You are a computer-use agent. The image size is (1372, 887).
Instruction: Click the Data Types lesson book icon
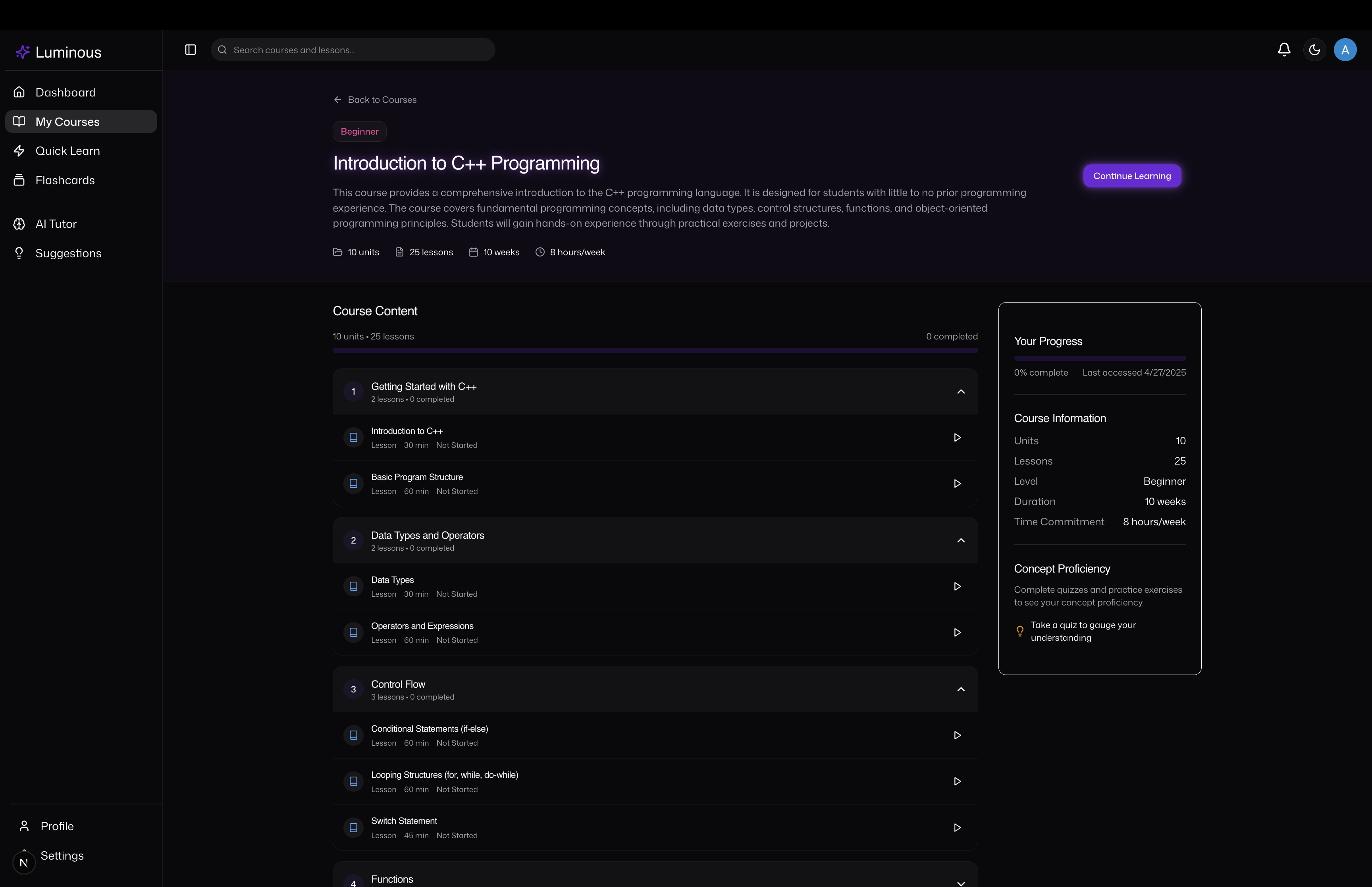(x=353, y=586)
